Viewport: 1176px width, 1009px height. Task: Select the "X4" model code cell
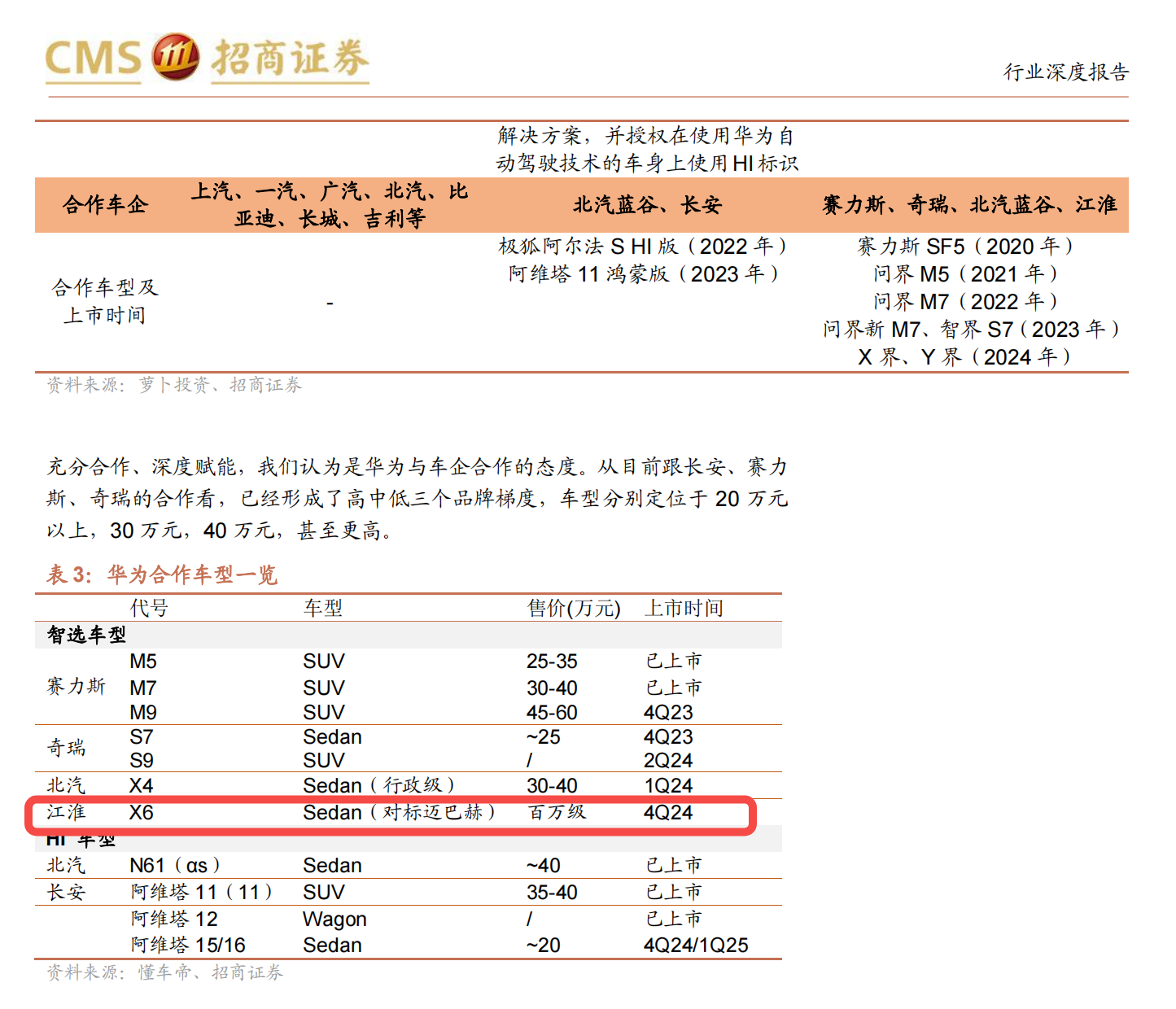[142, 785]
